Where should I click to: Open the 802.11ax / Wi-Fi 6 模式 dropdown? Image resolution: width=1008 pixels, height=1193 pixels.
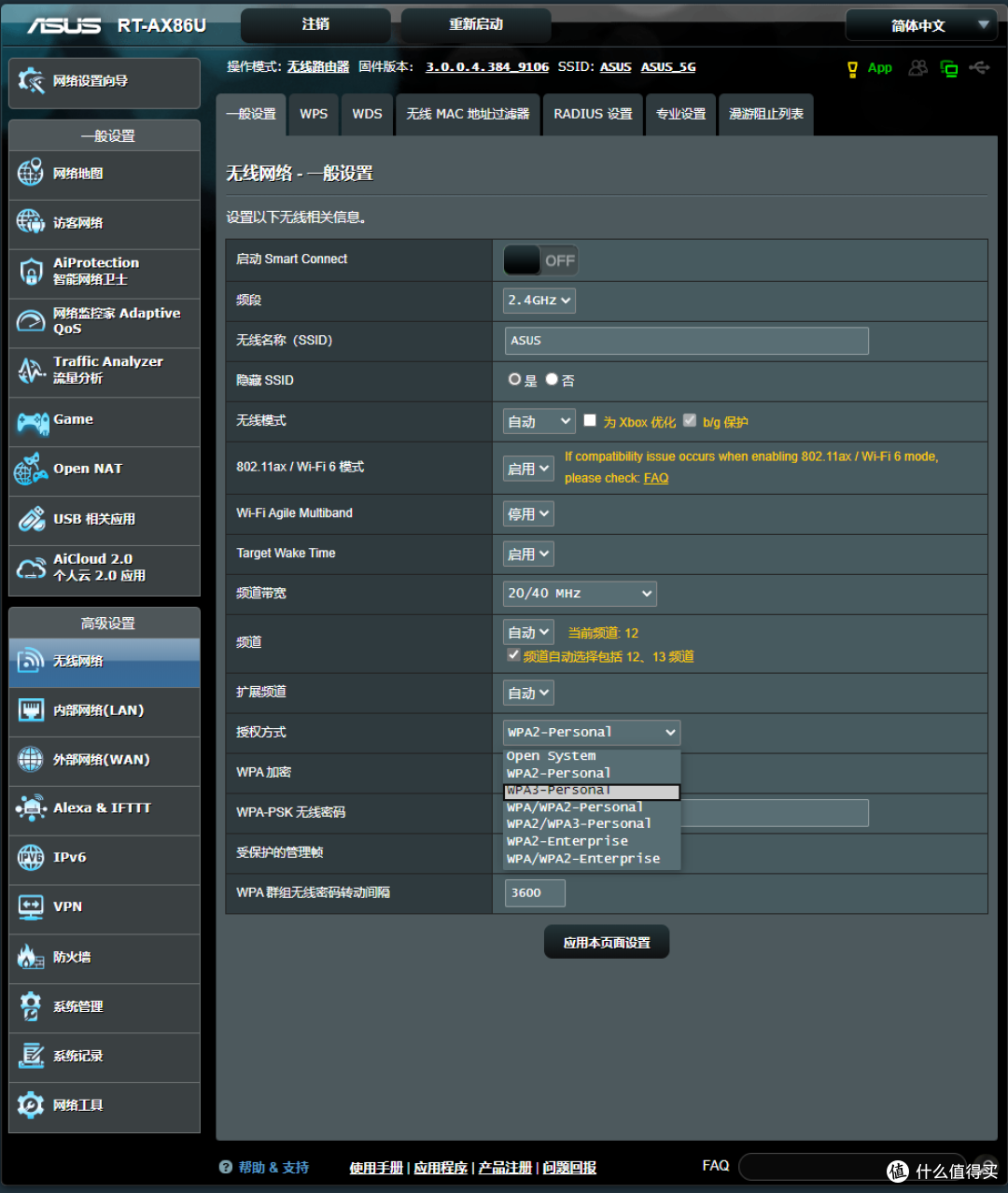529,469
